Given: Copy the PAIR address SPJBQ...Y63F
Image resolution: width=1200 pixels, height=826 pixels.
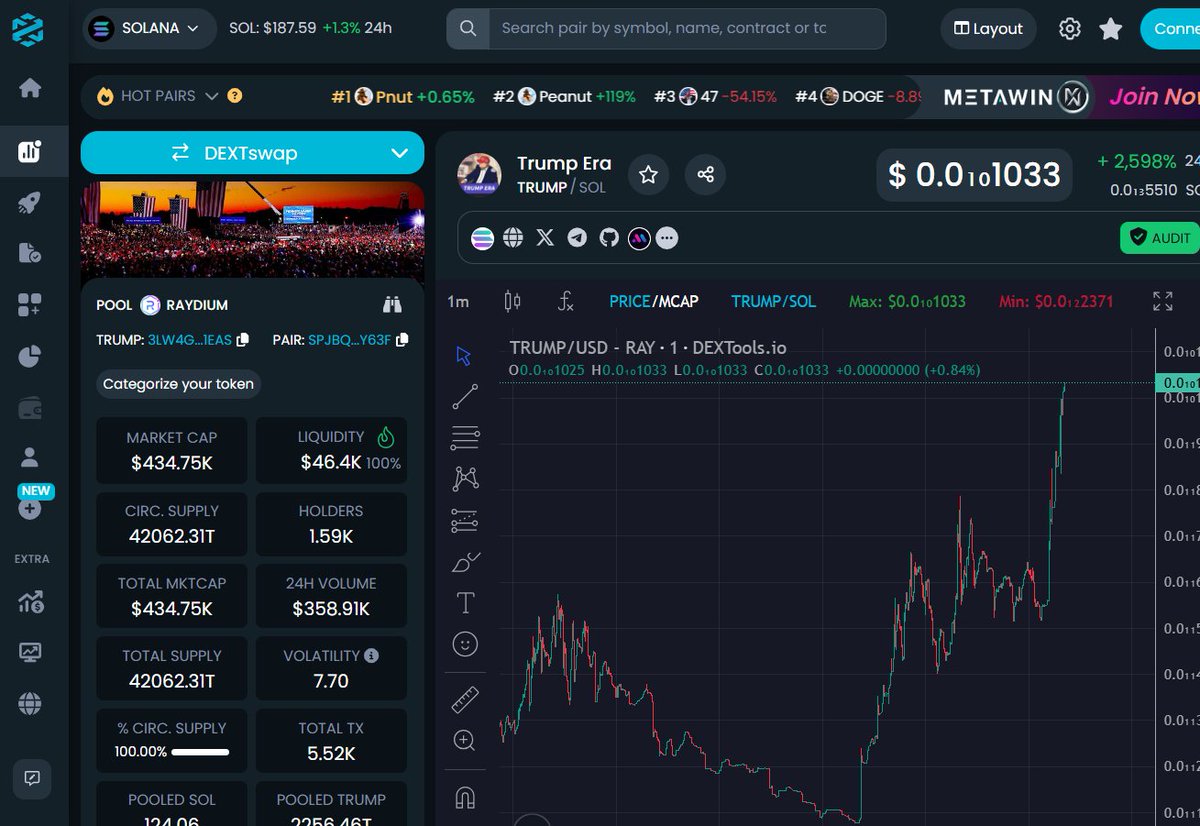Looking at the screenshot, I should point(402,340).
